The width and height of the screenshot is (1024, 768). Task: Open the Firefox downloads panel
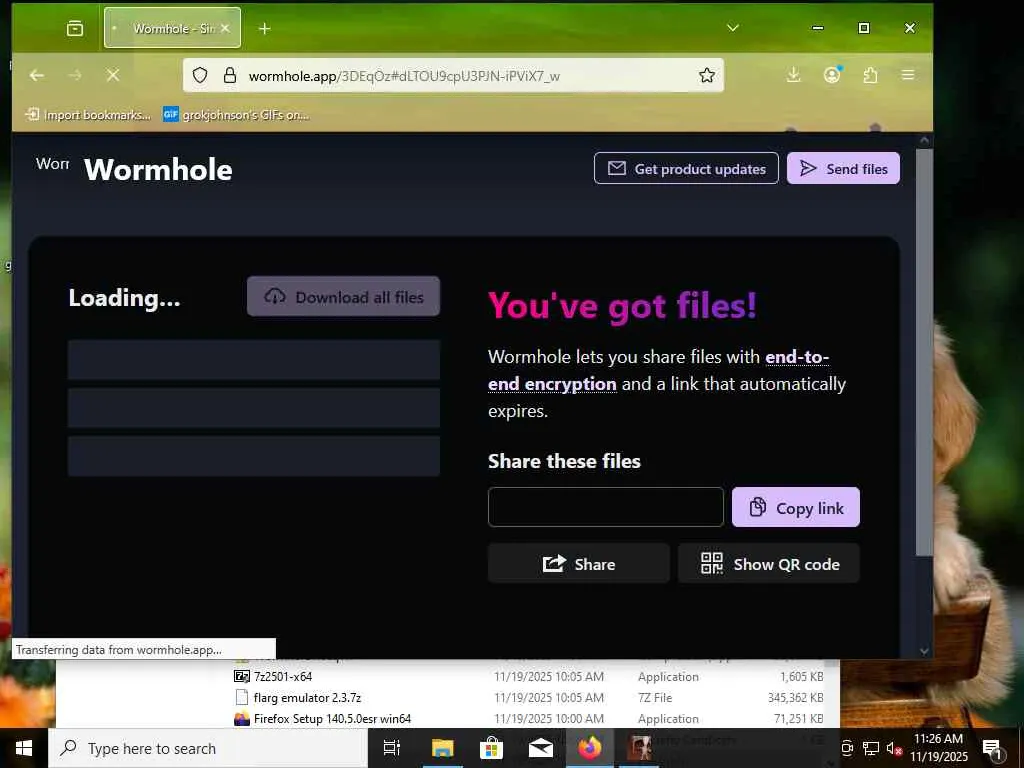793,75
